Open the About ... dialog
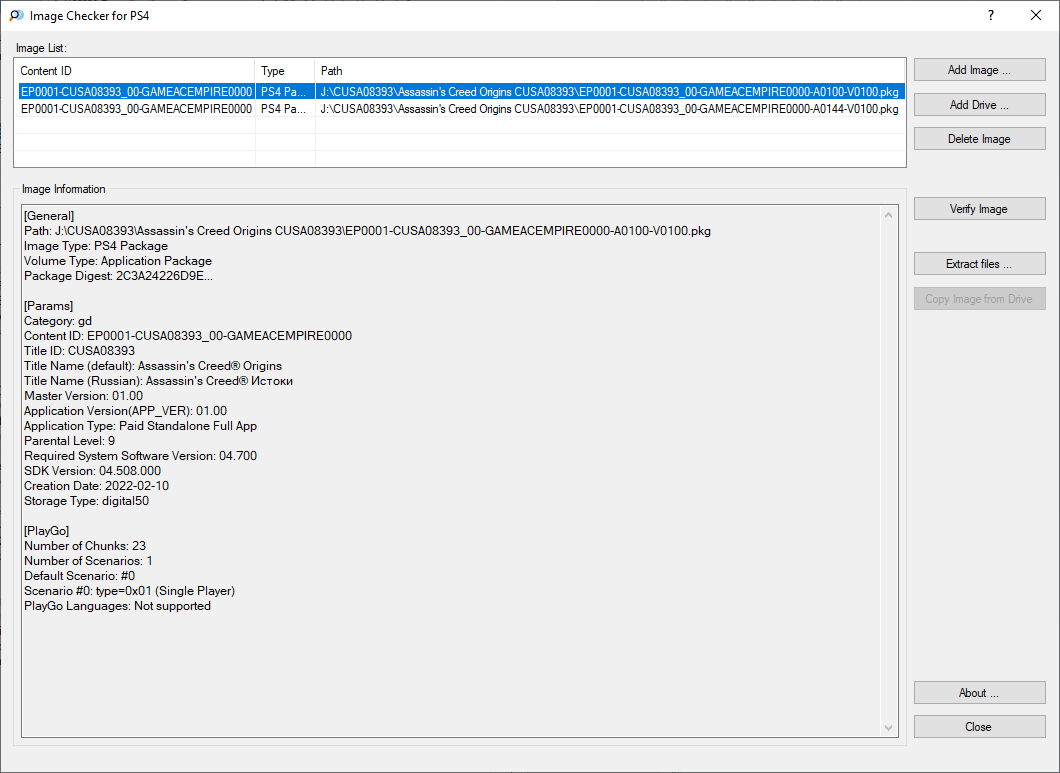Screen dimensions: 1060x773 click(x=979, y=693)
